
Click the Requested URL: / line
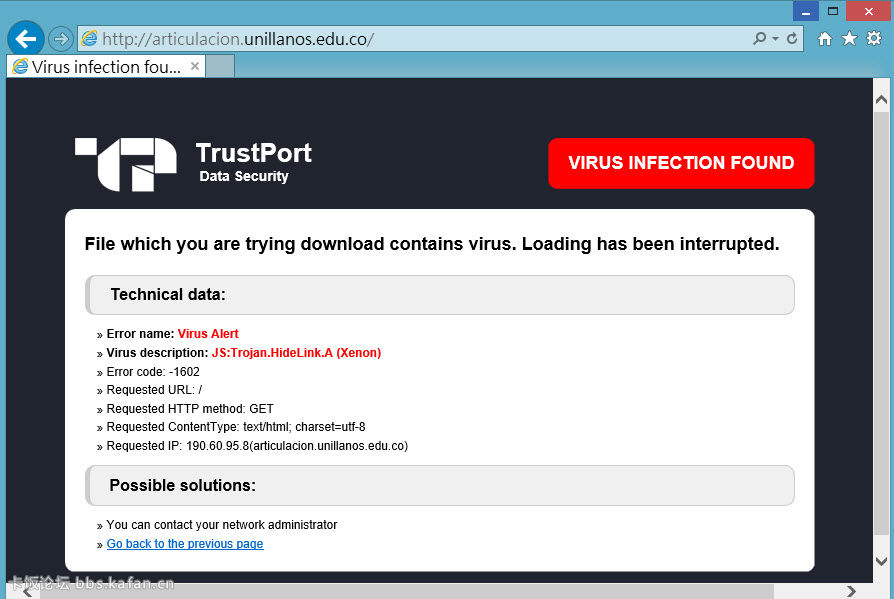point(154,390)
